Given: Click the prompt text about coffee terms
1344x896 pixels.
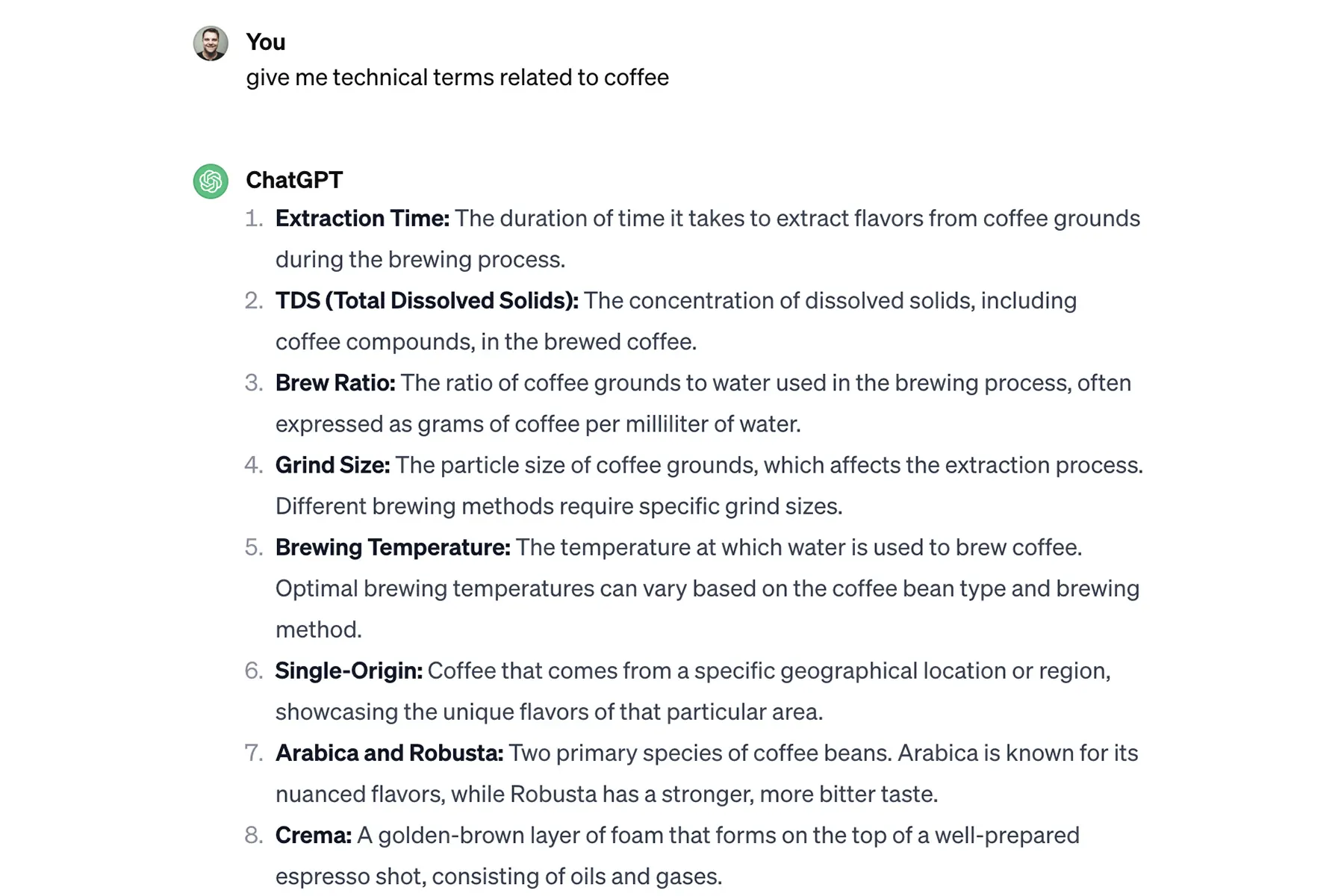Looking at the screenshot, I should click(x=458, y=78).
